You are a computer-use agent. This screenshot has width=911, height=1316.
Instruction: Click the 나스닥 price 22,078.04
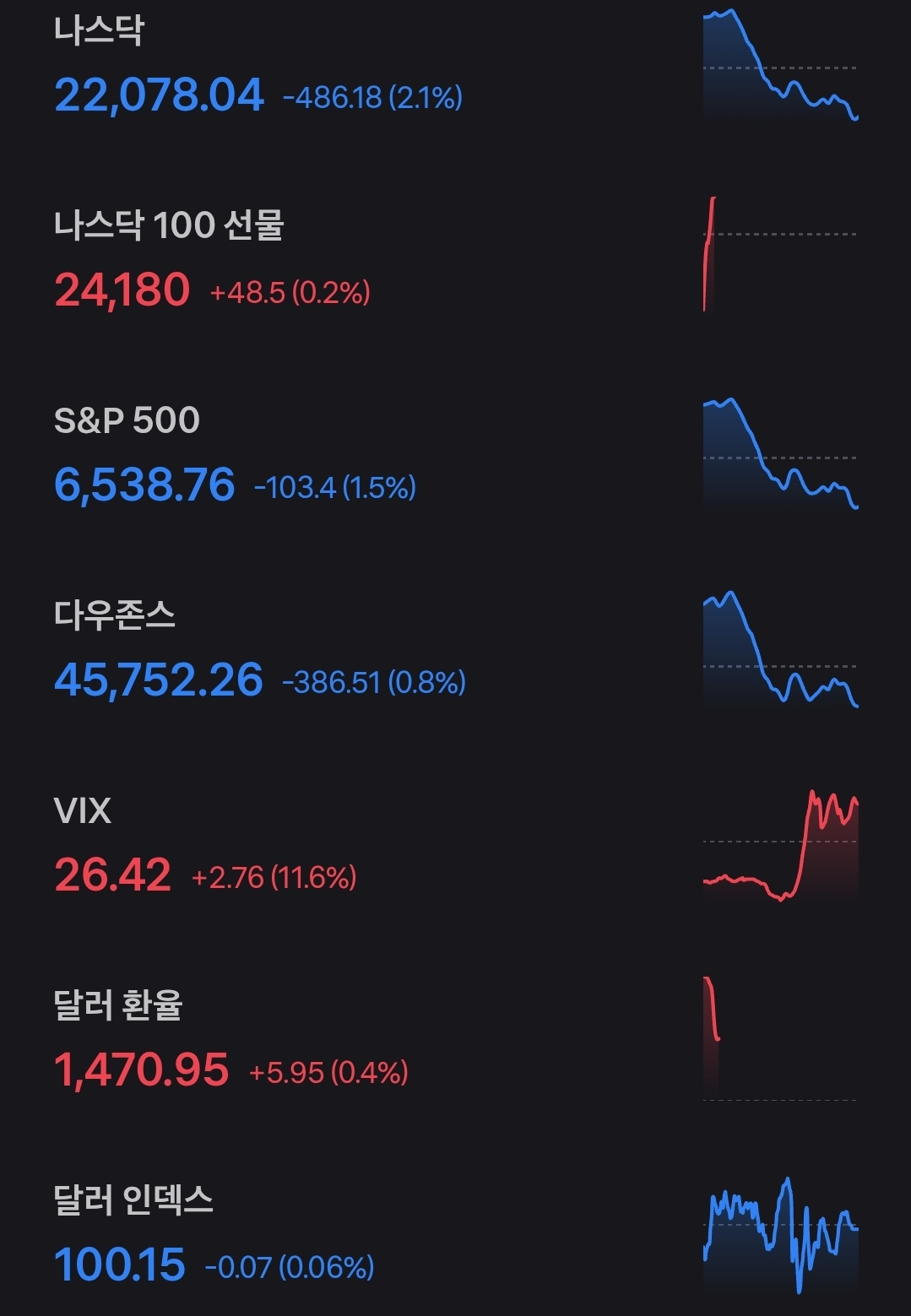(159, 95)
